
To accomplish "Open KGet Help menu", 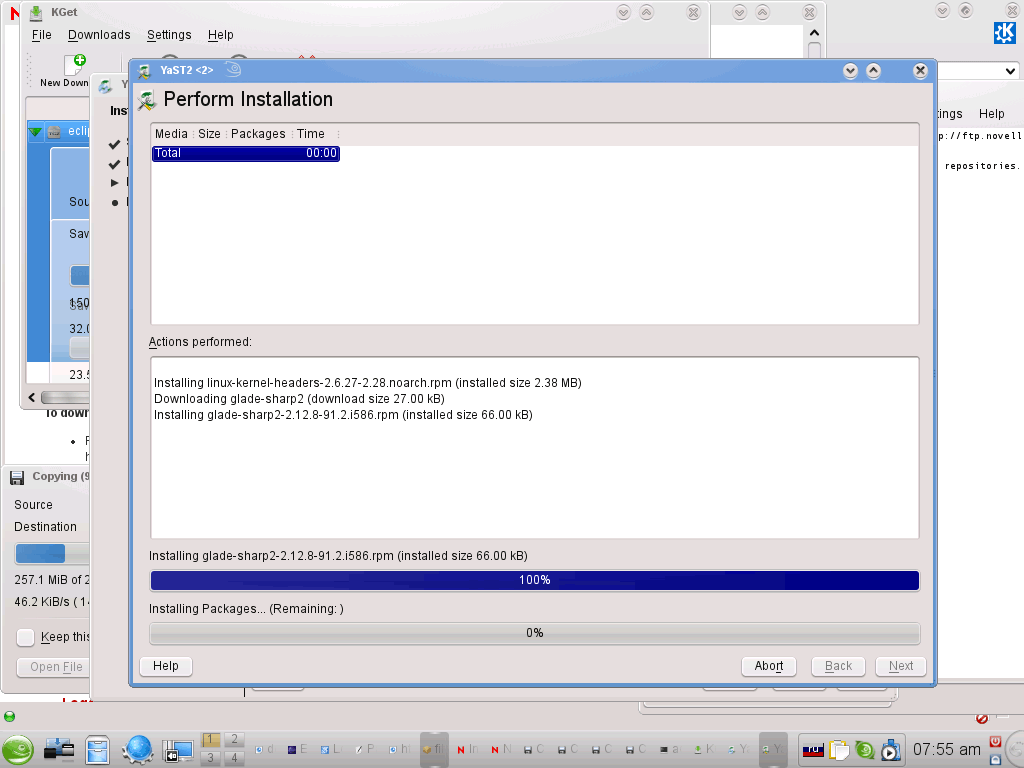I will 221,35.
